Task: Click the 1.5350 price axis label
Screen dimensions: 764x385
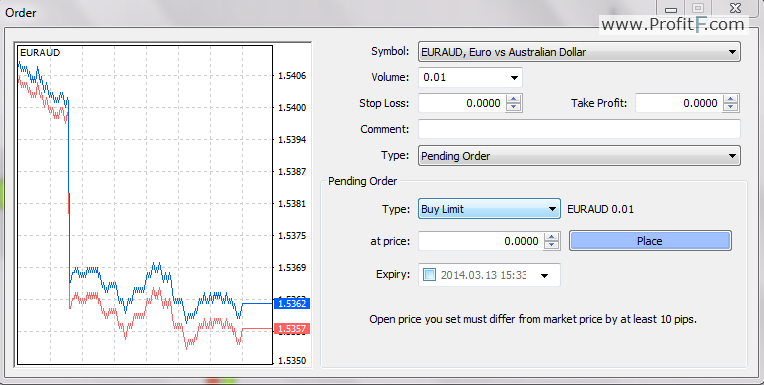Action: pos(292,361)
